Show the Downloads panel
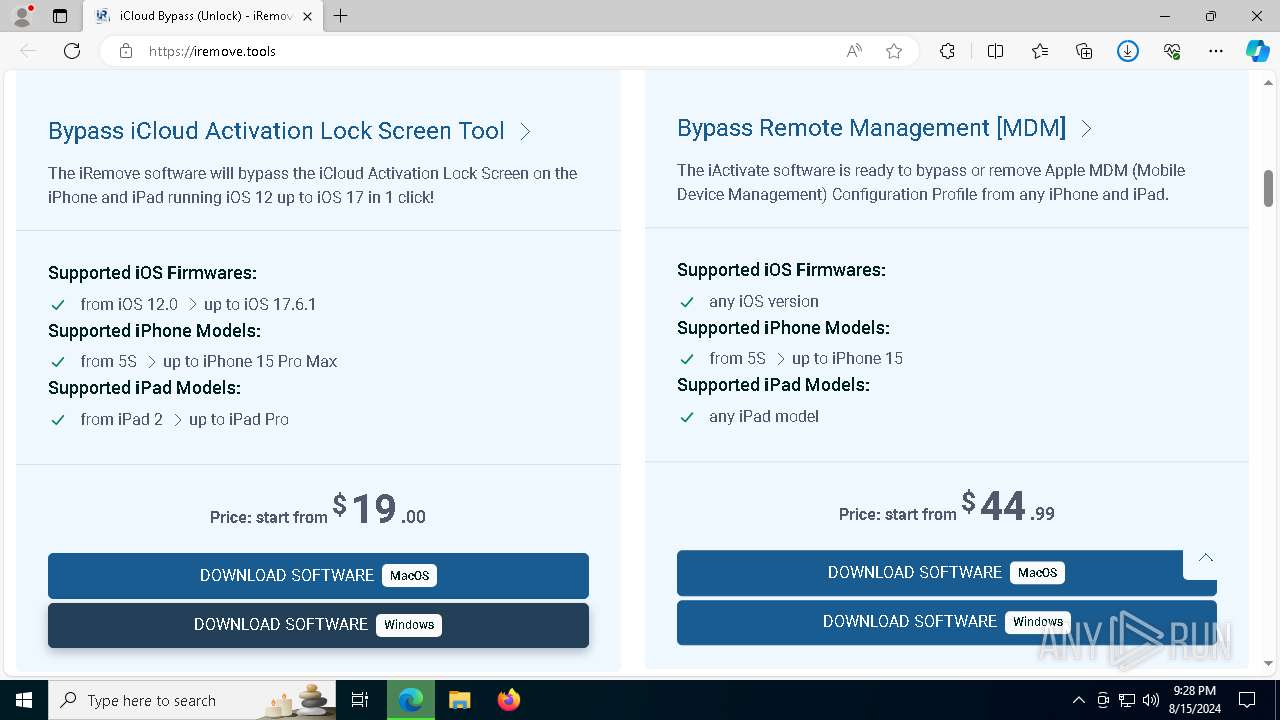The height and width of the screenshot is (720, 1280). [x=1128, y=51]
